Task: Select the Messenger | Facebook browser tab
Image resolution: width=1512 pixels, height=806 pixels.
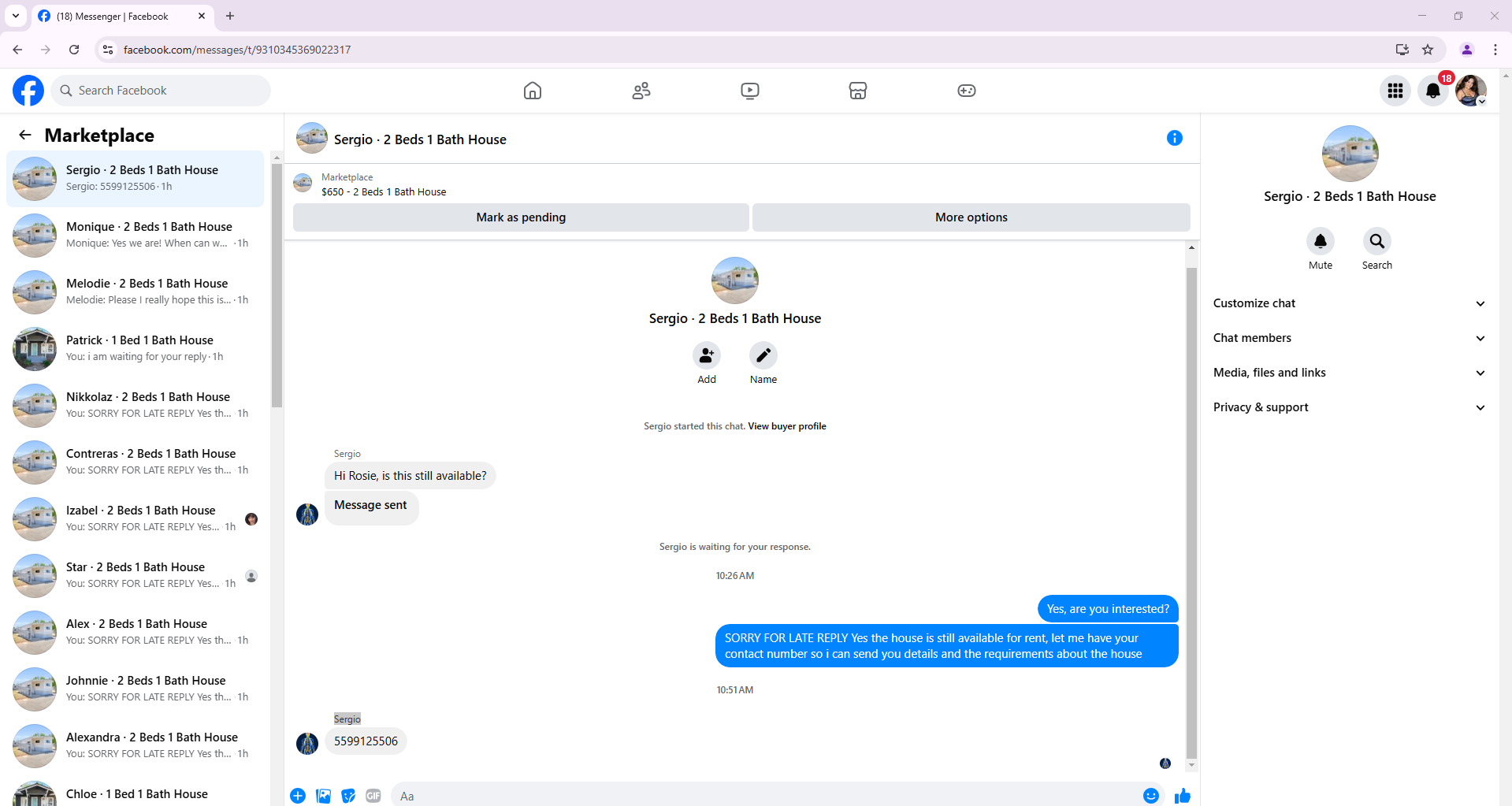Action: (122, 16)
